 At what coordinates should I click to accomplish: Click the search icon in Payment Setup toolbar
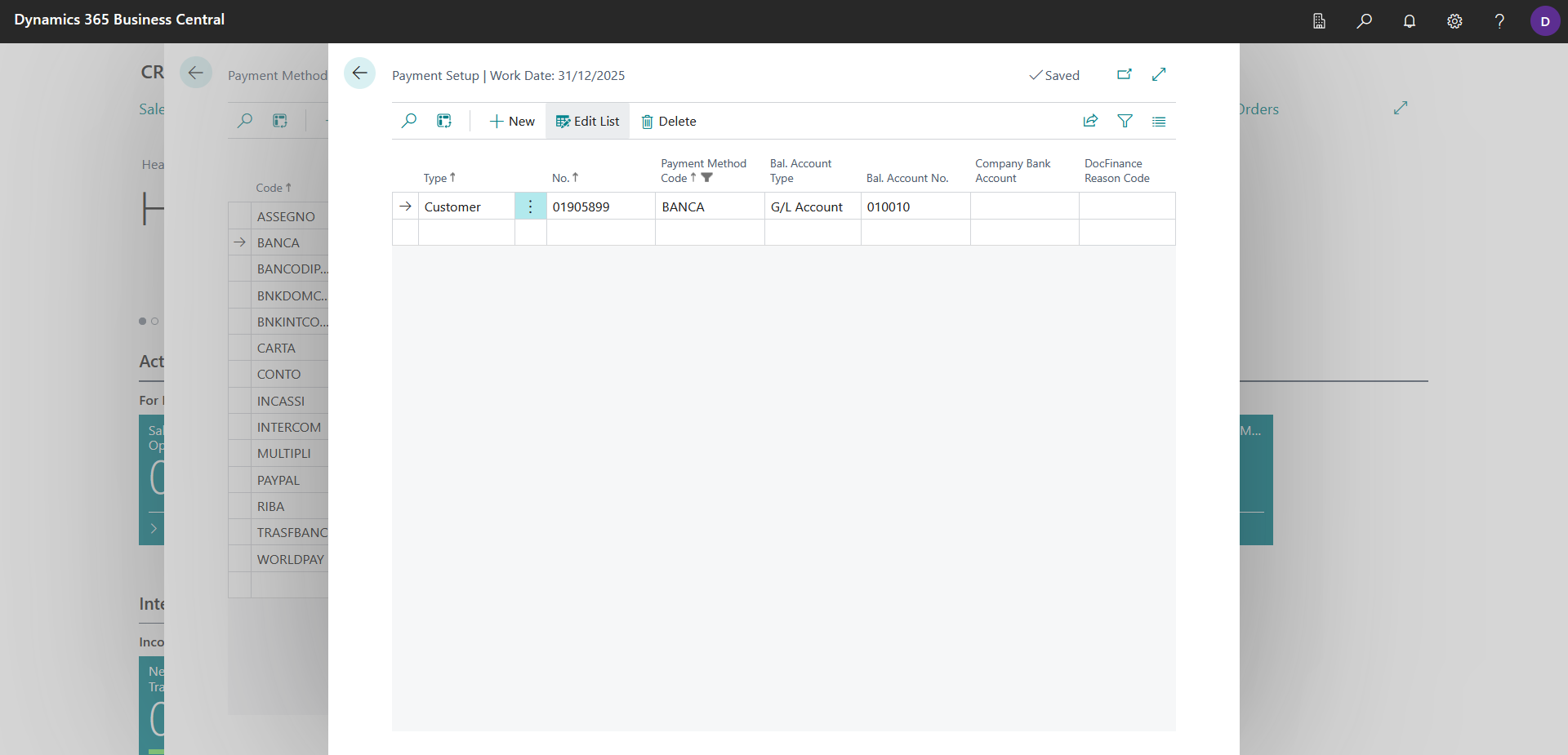click(x=409, y=121)
